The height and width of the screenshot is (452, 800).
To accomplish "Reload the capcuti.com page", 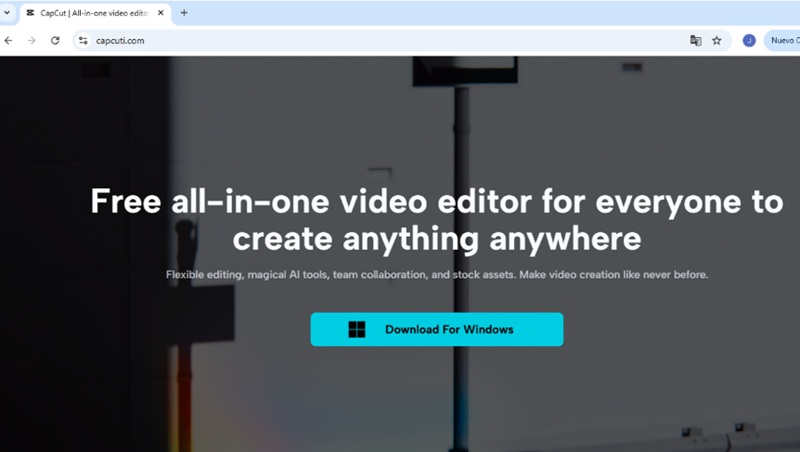I will 55,40.
